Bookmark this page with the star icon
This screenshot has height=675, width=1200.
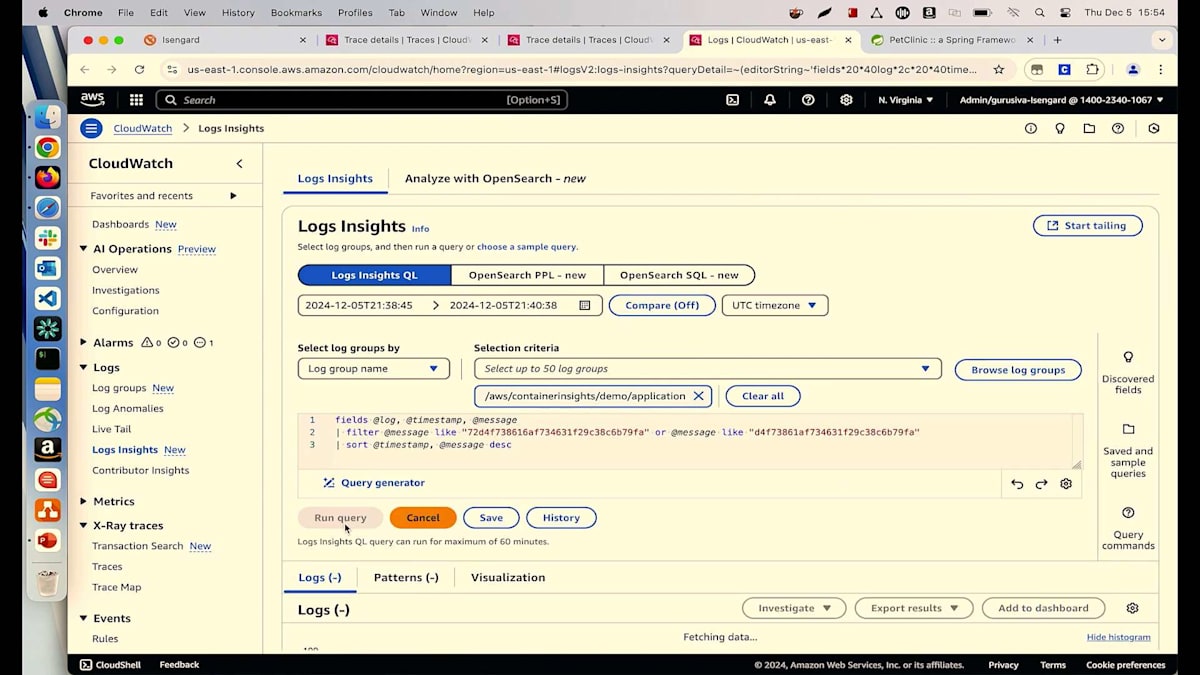(998, 70)
